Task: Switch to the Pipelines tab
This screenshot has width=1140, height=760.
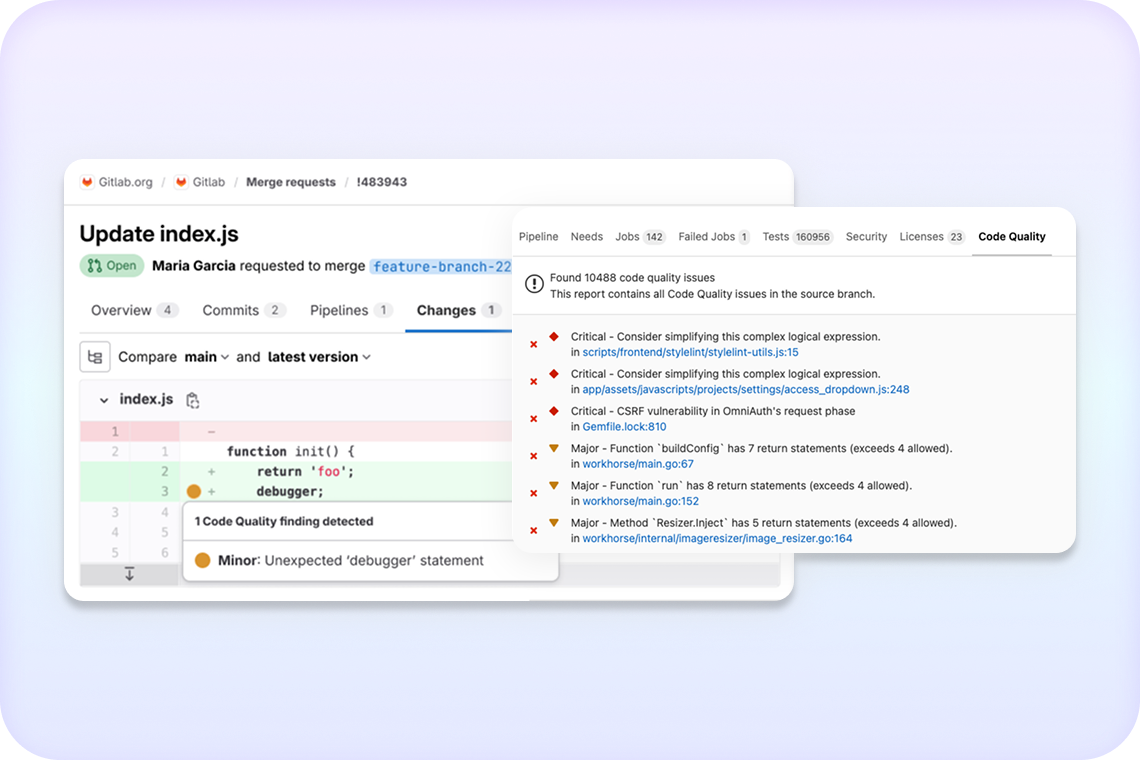Action: click(x=351, y=311)
